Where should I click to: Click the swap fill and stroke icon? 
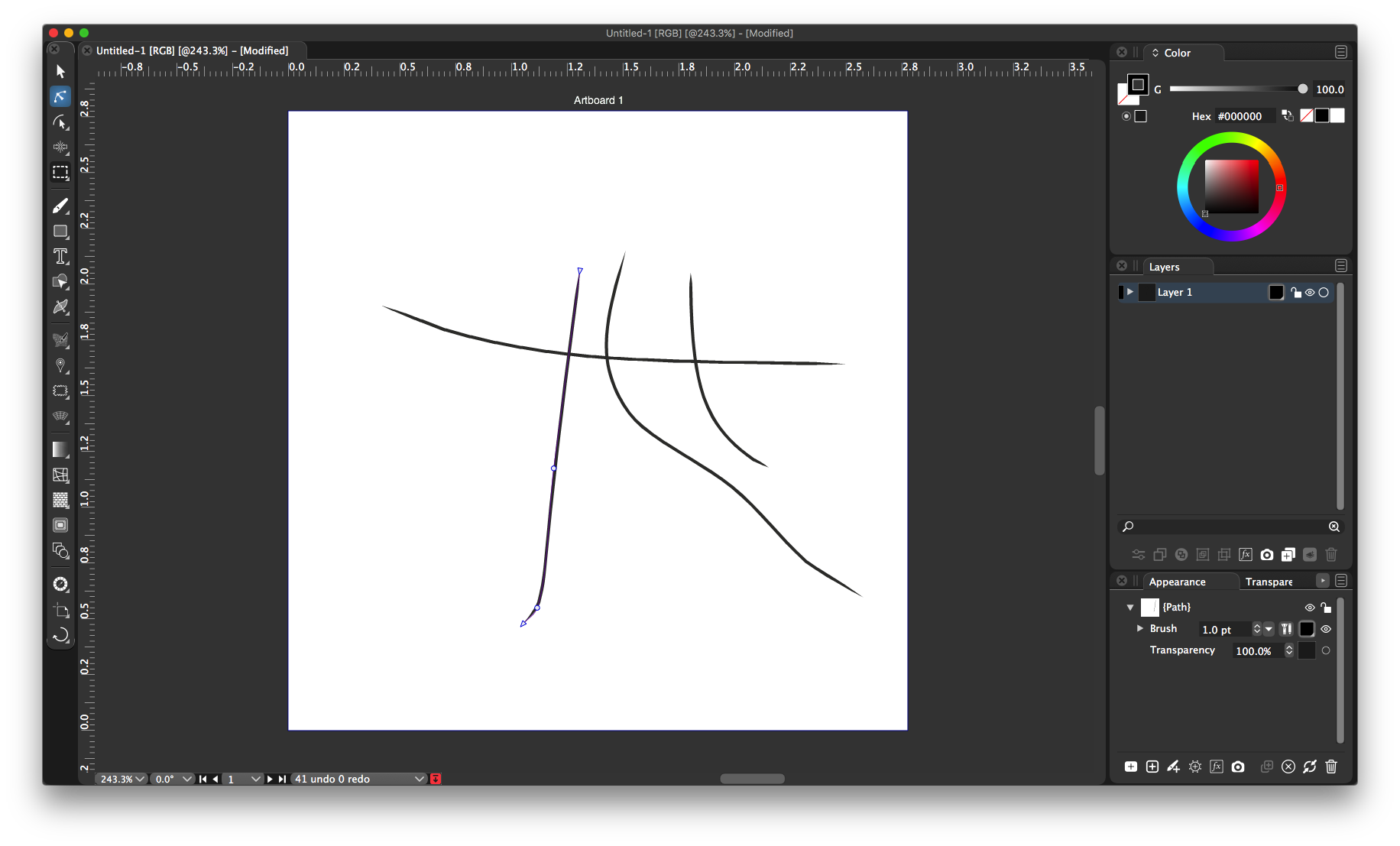pyautogui.click(x=1288, y=116)
